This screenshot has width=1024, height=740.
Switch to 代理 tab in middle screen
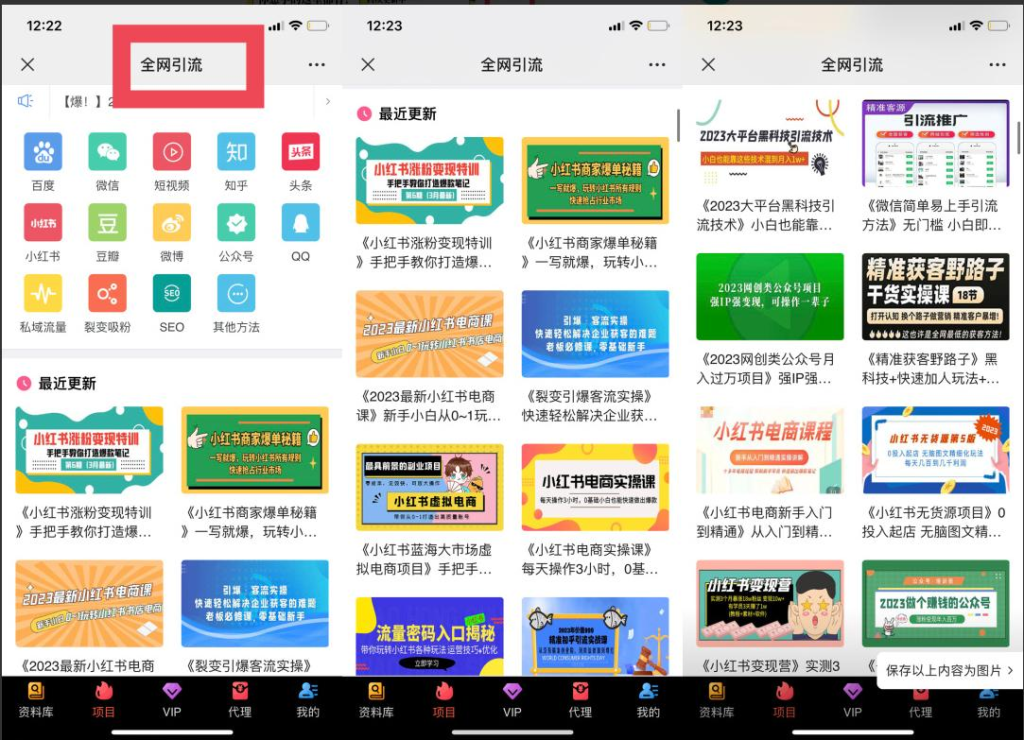click(580, 700)
